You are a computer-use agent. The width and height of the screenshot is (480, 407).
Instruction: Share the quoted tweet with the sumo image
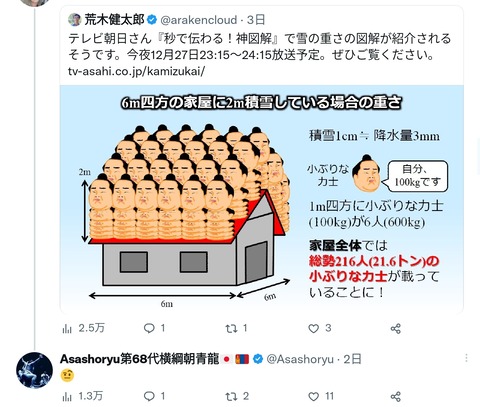[395, 329]
